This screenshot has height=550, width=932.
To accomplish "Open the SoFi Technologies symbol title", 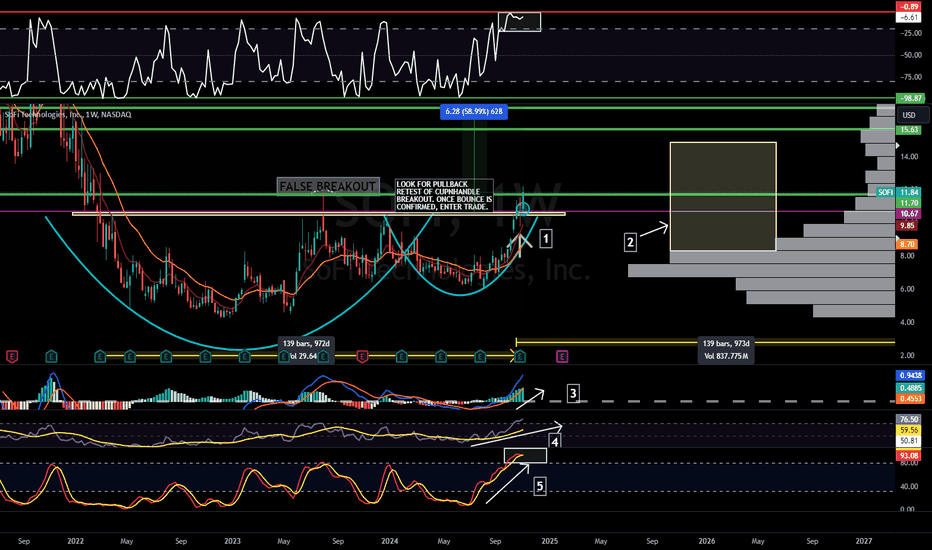I will pyautogui.click(x=68, y=114).
